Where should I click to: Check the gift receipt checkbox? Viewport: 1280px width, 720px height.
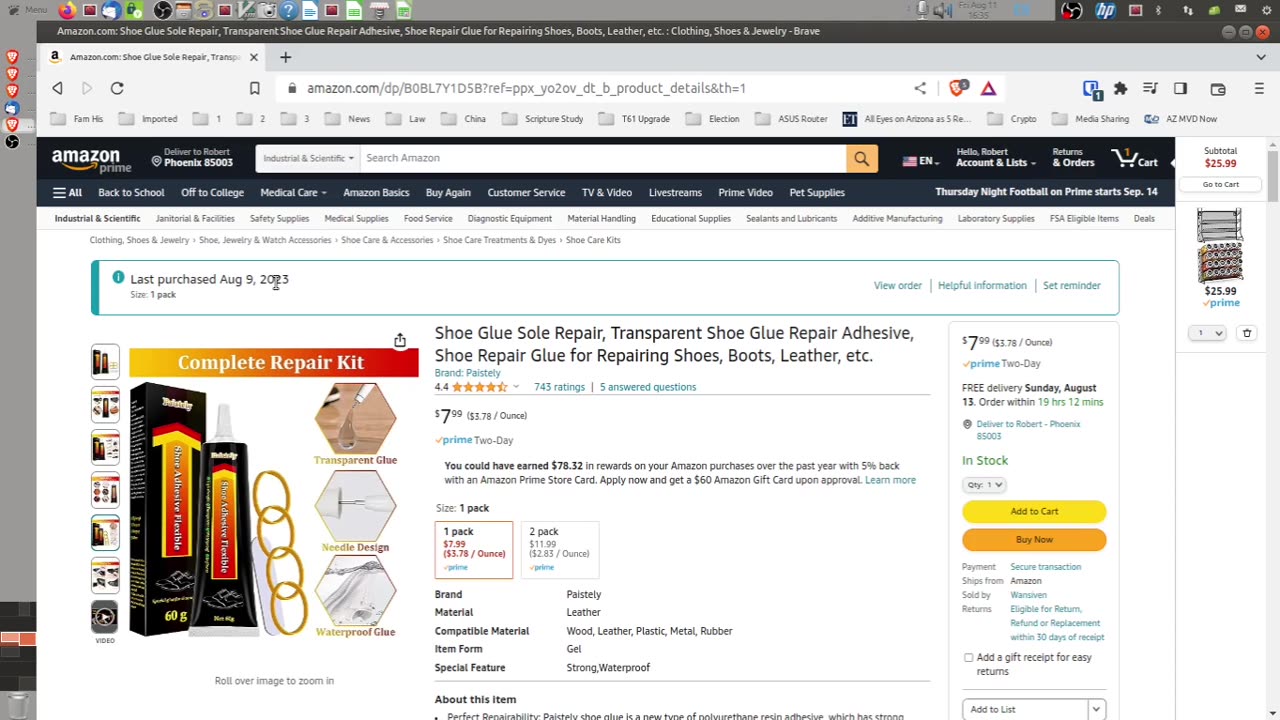pyautogui.click(x=968, y=658)
